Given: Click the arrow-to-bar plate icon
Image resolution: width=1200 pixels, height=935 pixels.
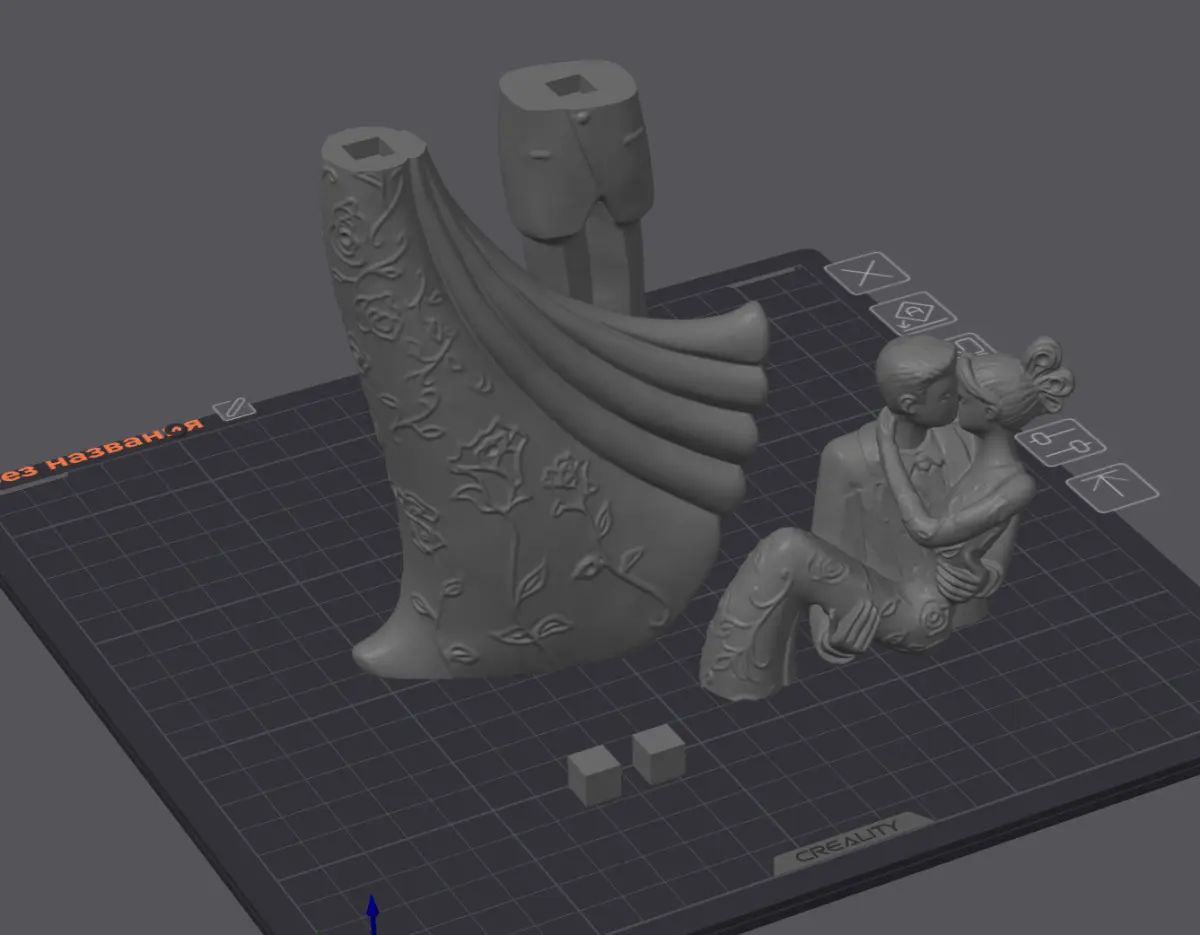Looking at the screenshot, I should [1112, 487].
